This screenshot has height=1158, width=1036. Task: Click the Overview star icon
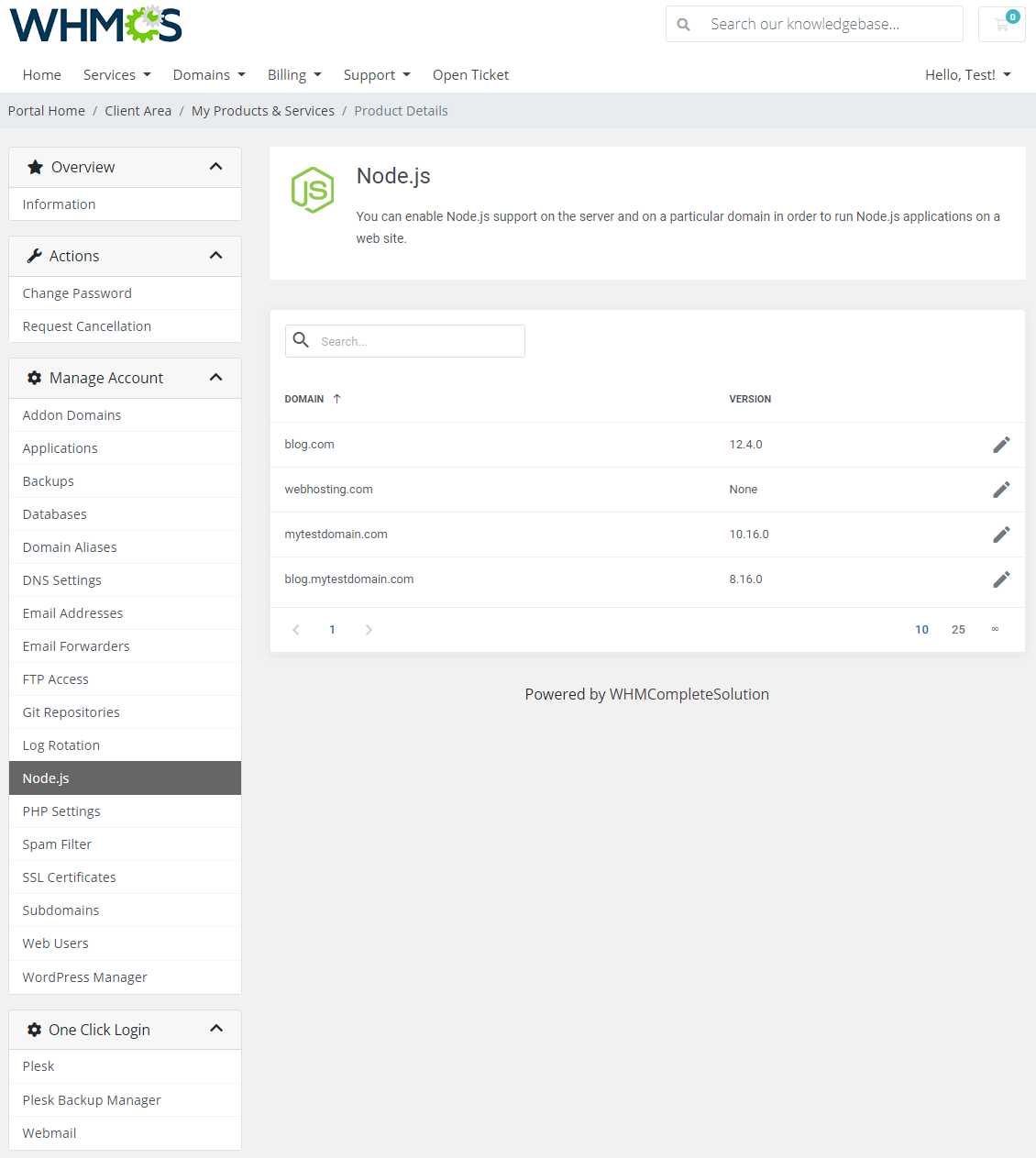click(35, 167)
